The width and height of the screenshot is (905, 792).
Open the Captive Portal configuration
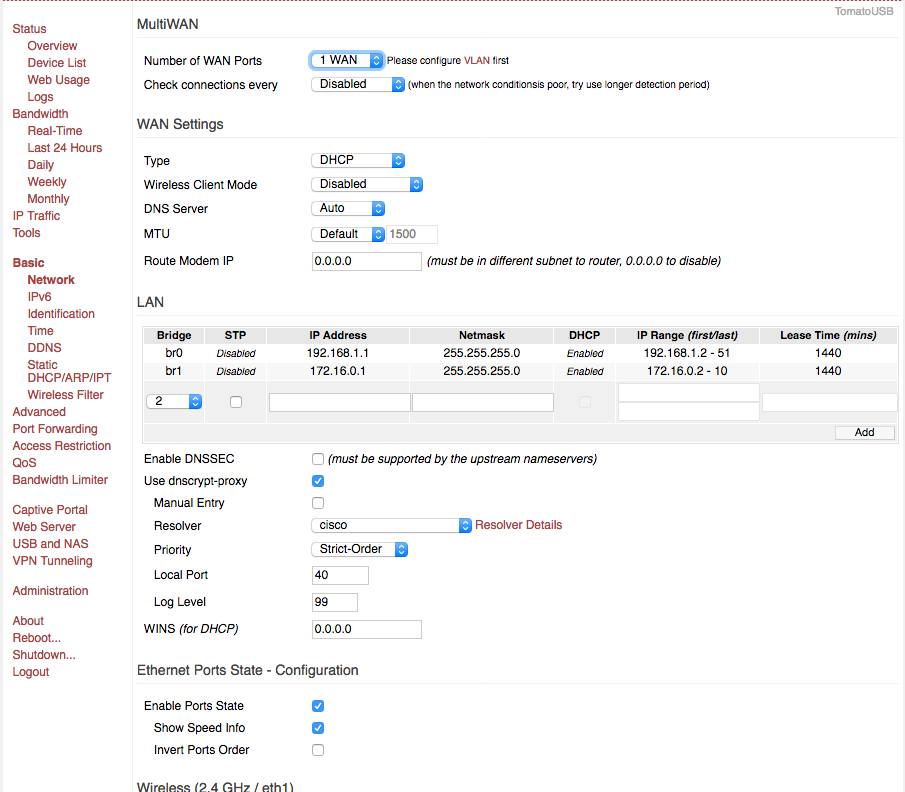49,509
